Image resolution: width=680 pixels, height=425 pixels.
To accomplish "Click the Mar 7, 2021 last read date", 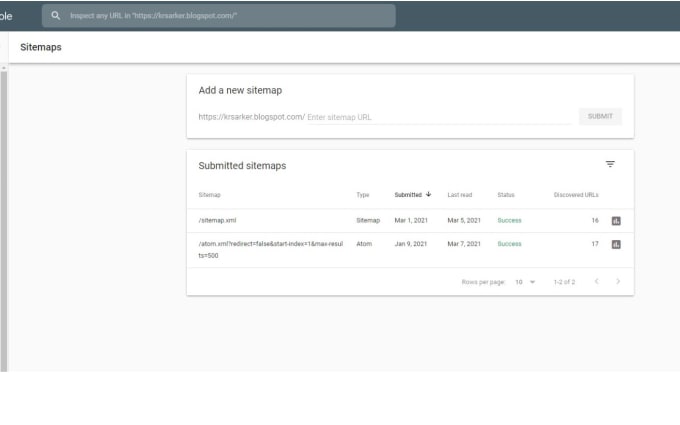I will coord(464,244).
